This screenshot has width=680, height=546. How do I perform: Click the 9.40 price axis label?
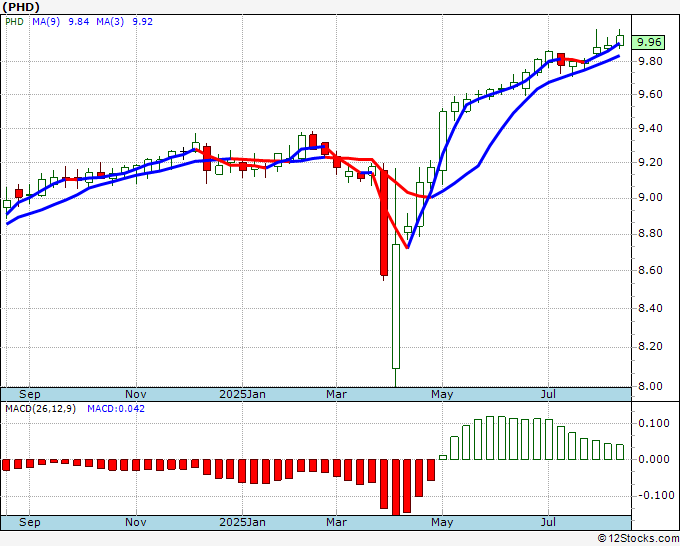650,128
